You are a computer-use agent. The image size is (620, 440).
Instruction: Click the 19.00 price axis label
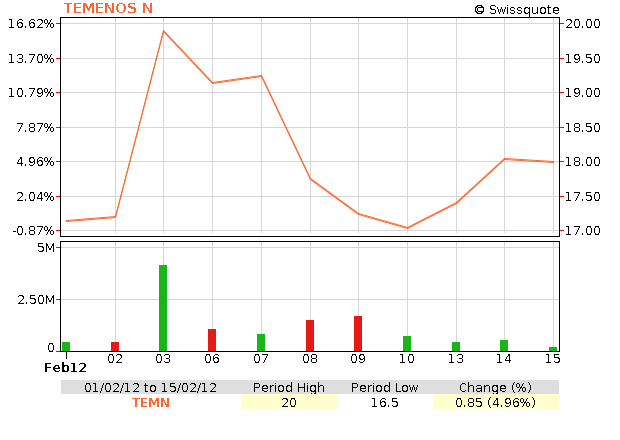(582, 93)
